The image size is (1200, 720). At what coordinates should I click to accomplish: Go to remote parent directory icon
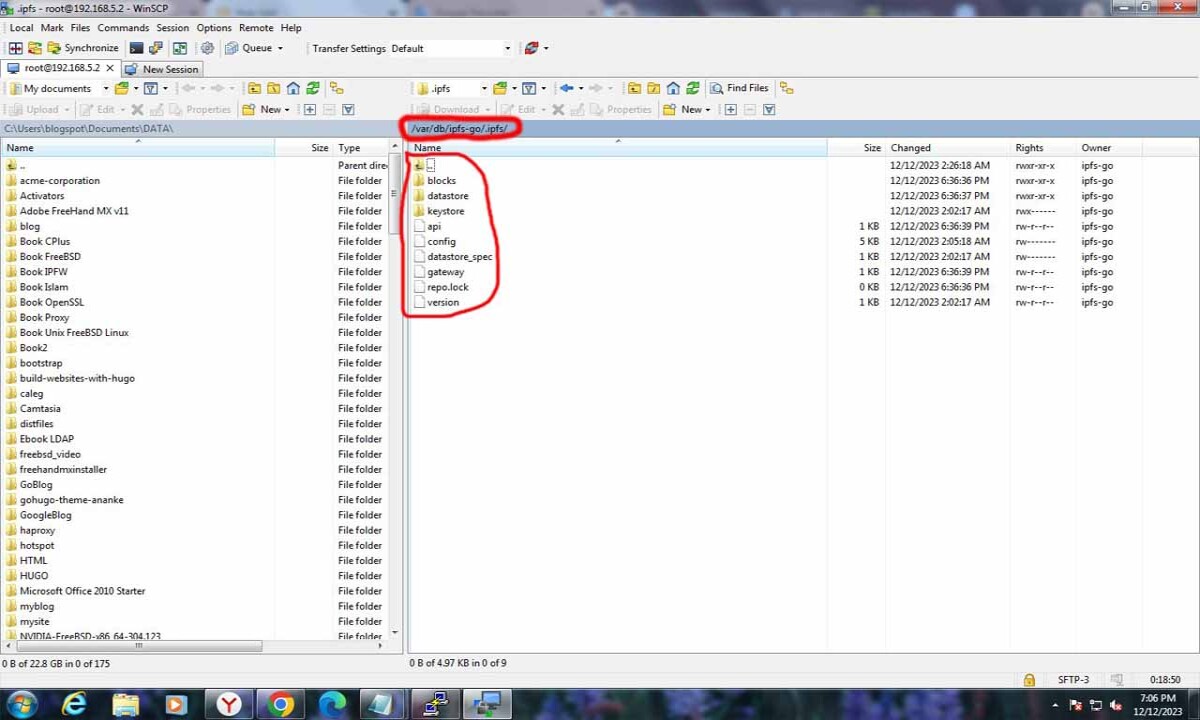point(634,88)
